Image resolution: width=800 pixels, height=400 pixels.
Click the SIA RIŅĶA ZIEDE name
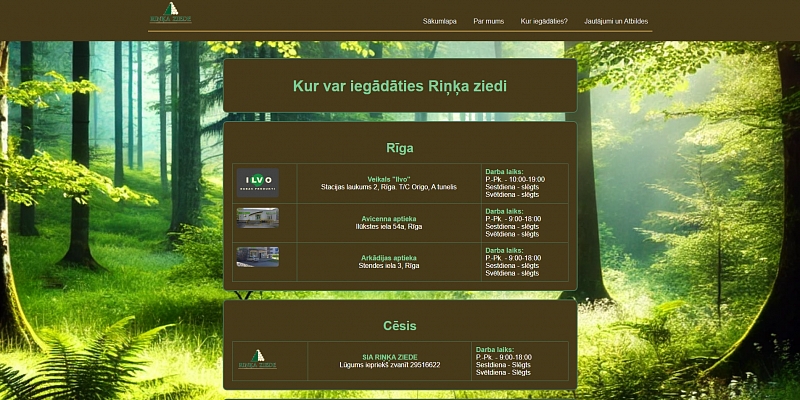coord(389,357)
